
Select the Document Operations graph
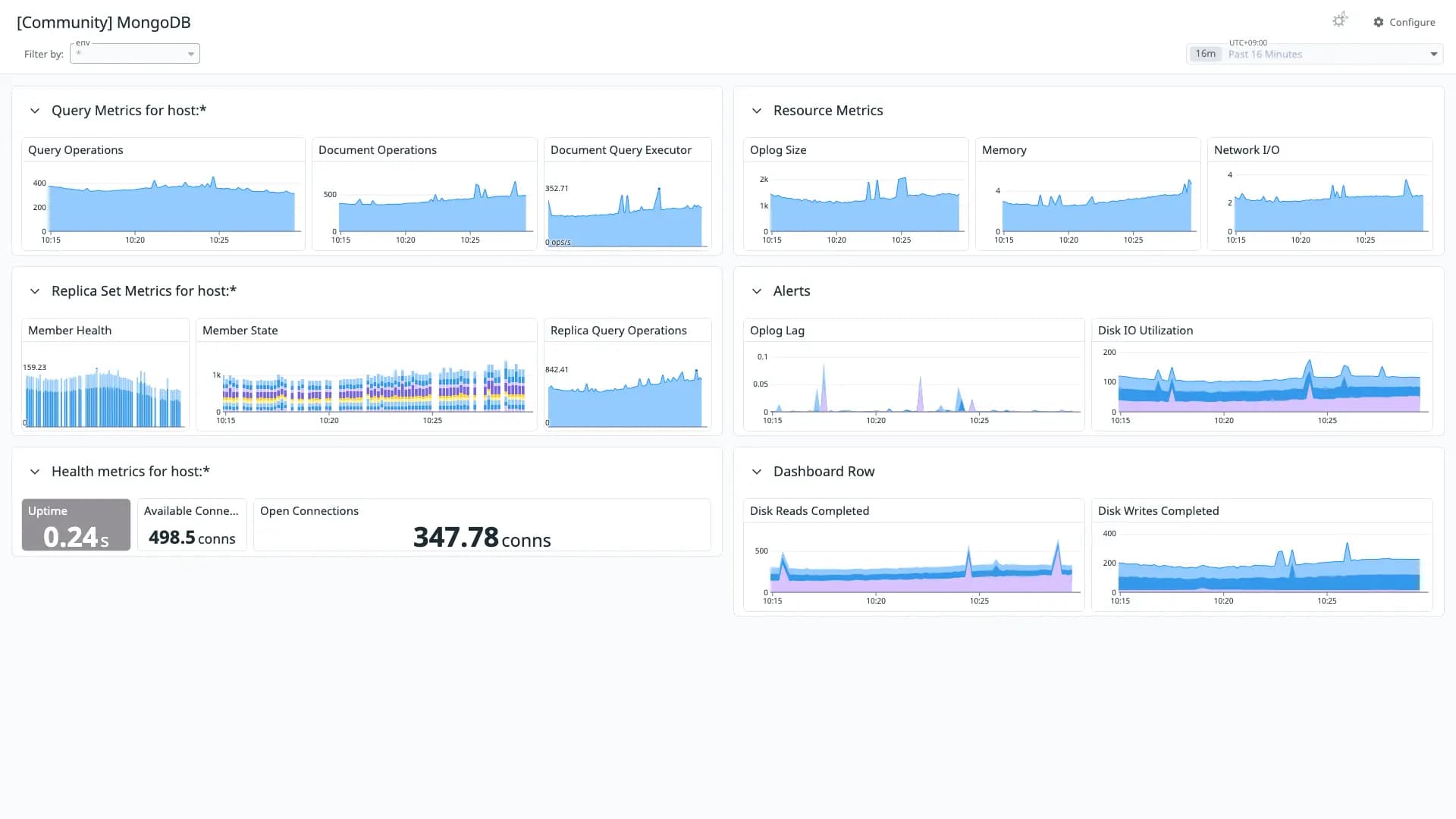(x=425, y=205)
